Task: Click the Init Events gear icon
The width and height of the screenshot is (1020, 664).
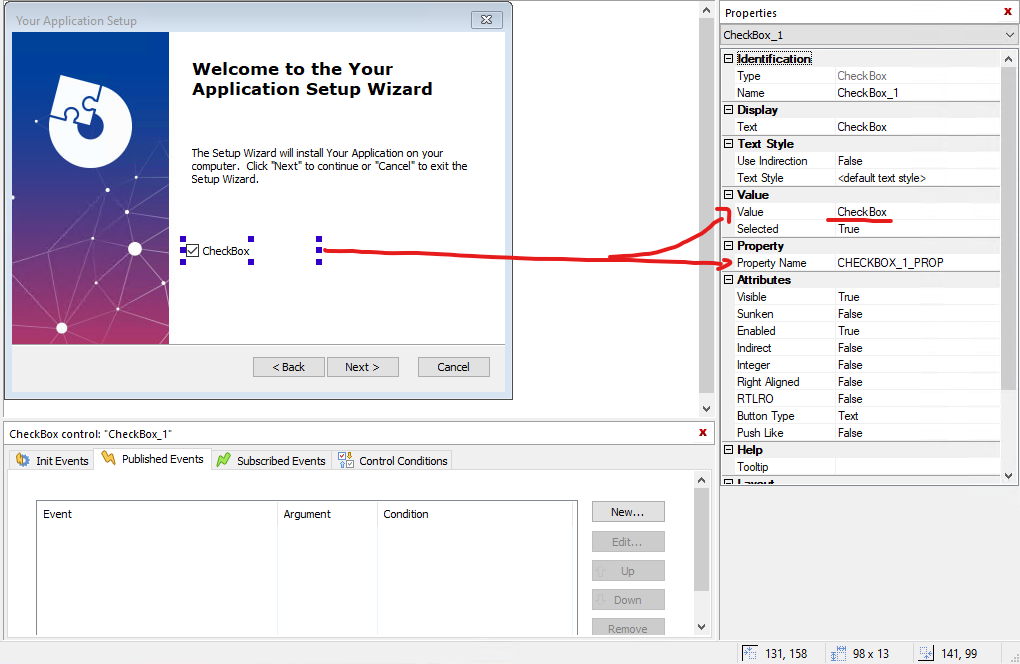Action: (x=21, y=460)
